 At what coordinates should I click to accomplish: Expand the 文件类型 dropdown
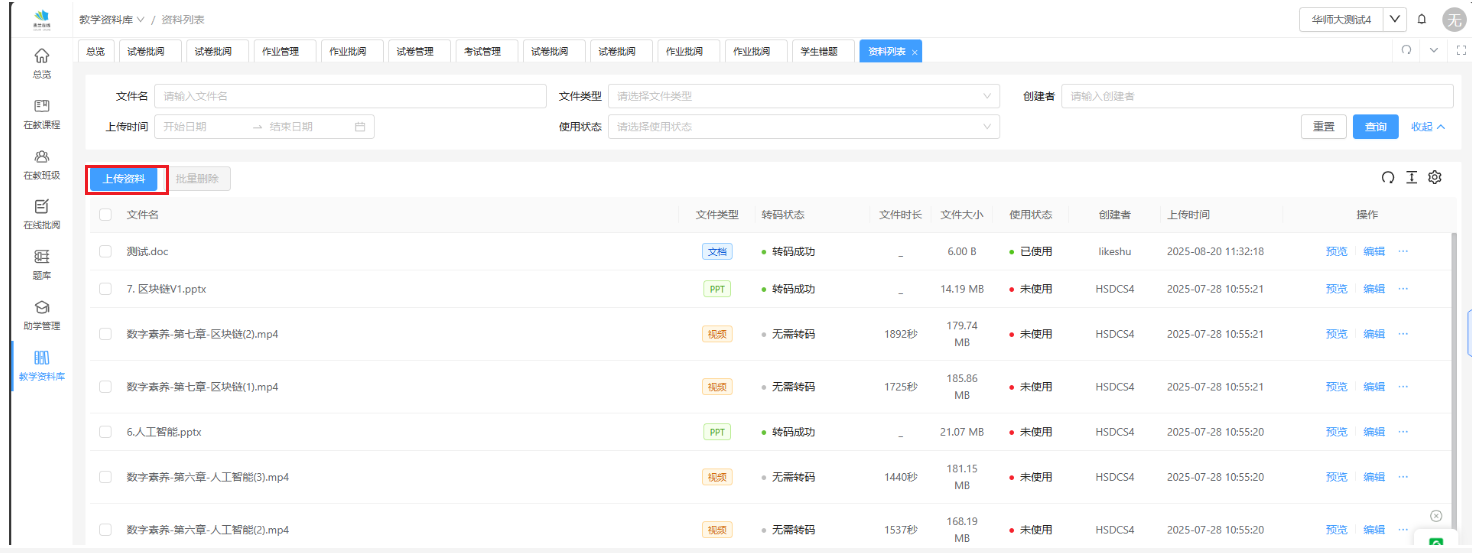click(x=803, y=96)
